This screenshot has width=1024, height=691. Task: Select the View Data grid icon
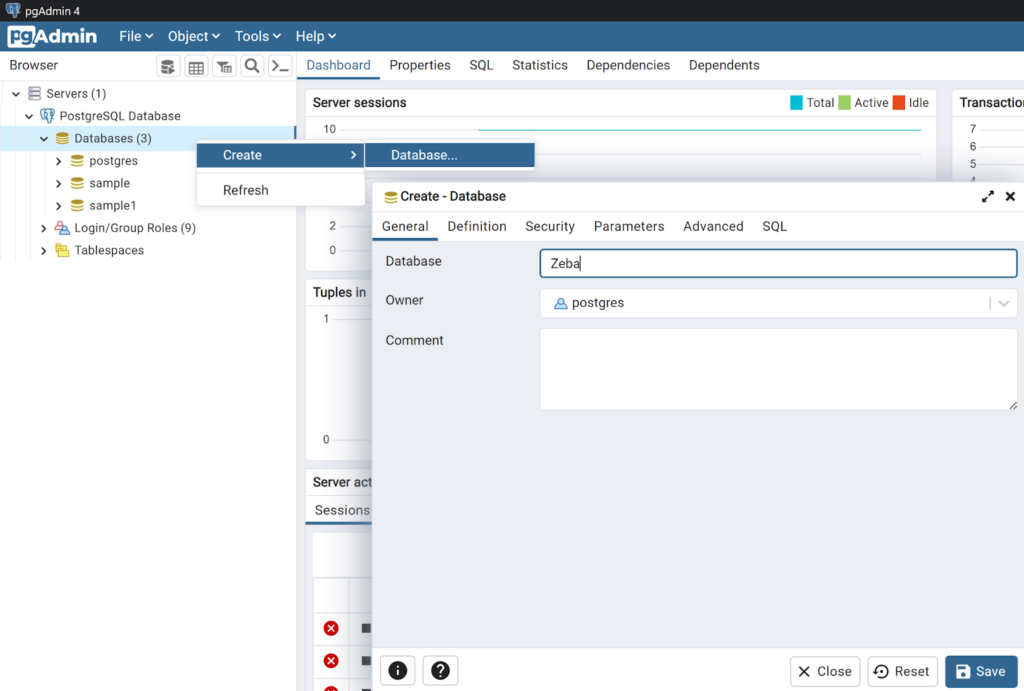[196, 65]
